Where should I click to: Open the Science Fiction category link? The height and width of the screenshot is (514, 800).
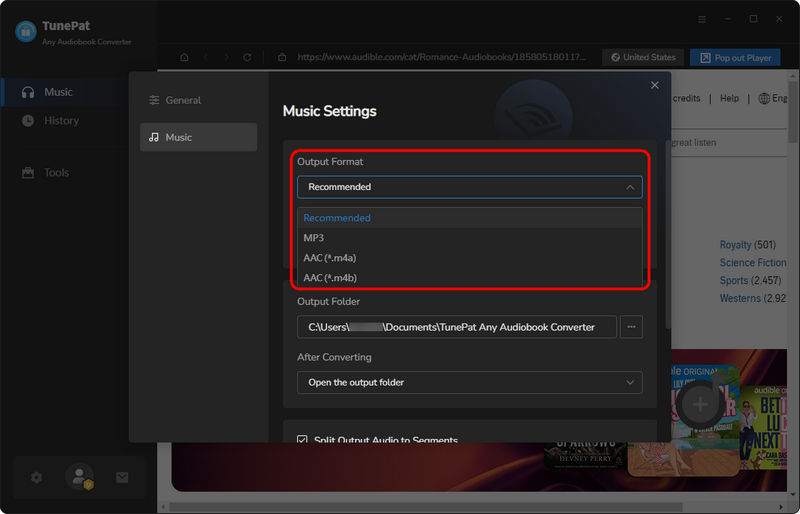point(753,262)
